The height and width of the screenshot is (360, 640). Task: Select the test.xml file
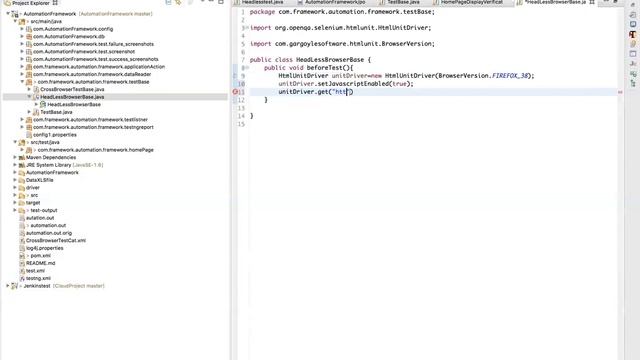[x=35, y=271]
